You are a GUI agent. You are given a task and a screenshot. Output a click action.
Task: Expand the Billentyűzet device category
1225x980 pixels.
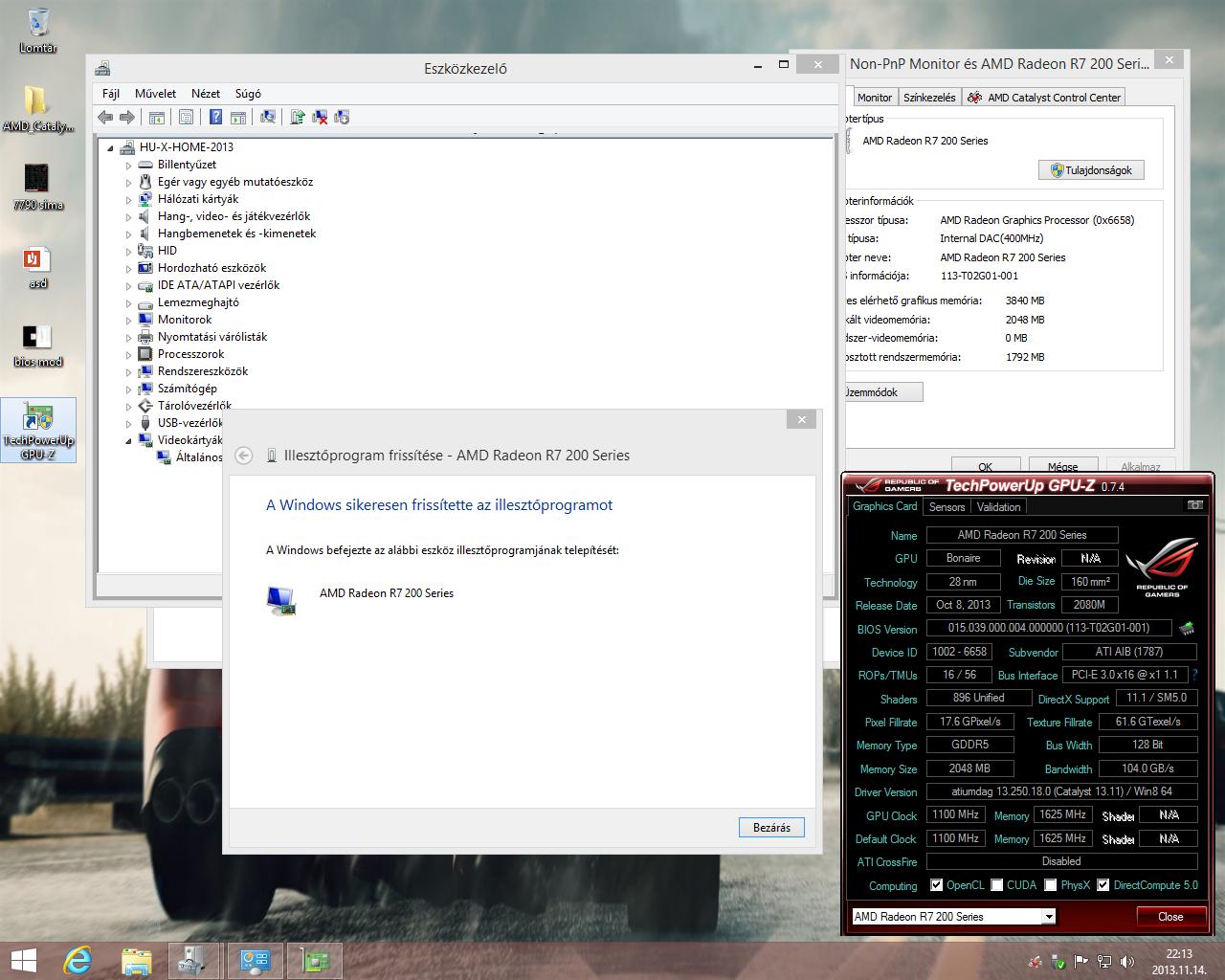coord(128,165)
